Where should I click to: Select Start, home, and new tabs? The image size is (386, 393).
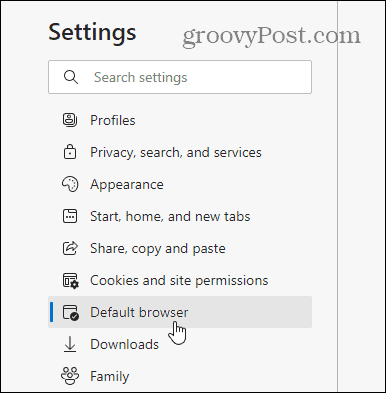tap(180, 216)
